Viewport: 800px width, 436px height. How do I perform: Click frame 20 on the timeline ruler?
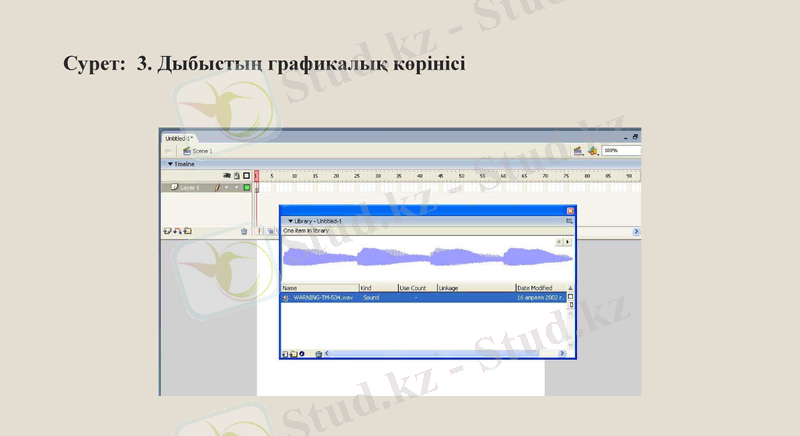point(336,176)
